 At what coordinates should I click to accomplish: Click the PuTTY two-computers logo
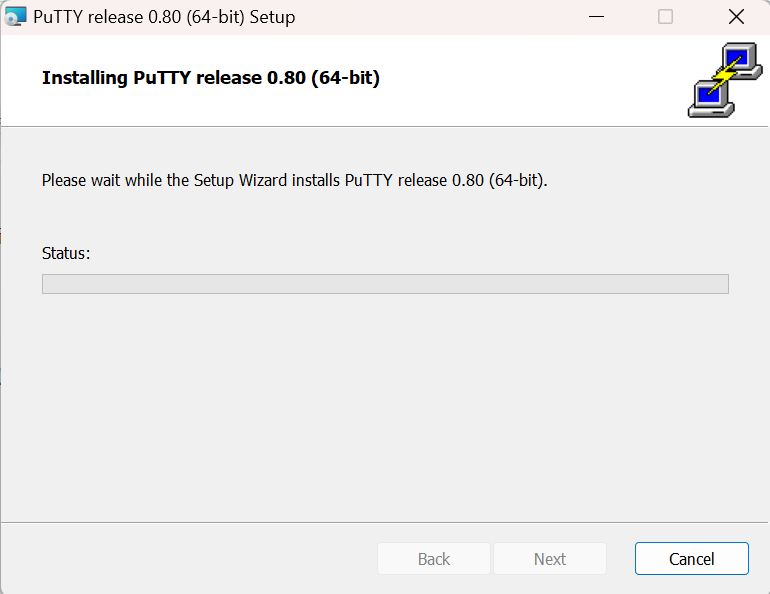(x=725, y=80)
